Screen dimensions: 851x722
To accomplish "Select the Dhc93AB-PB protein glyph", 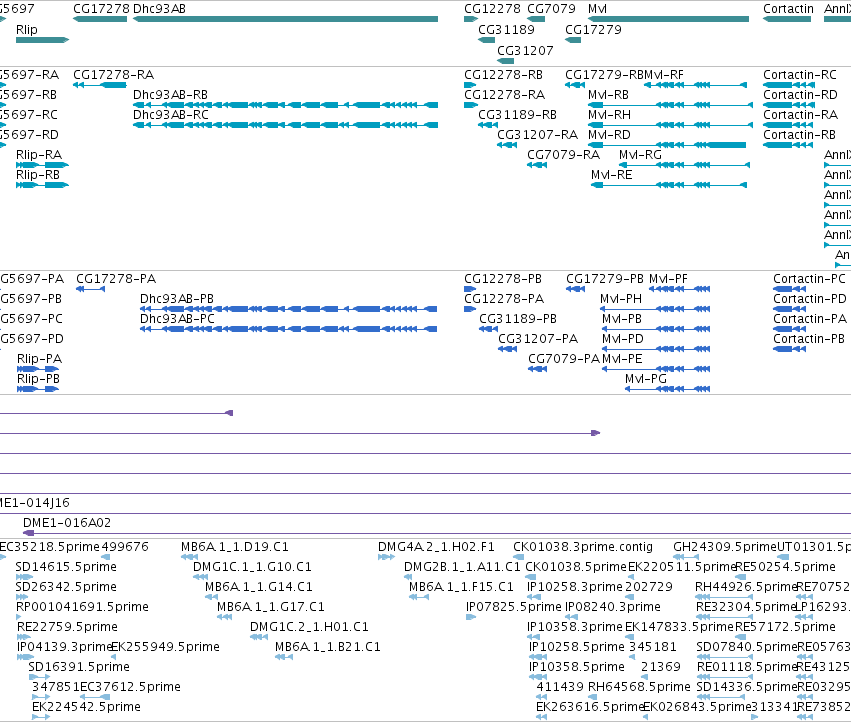I will tap(289, 309).
